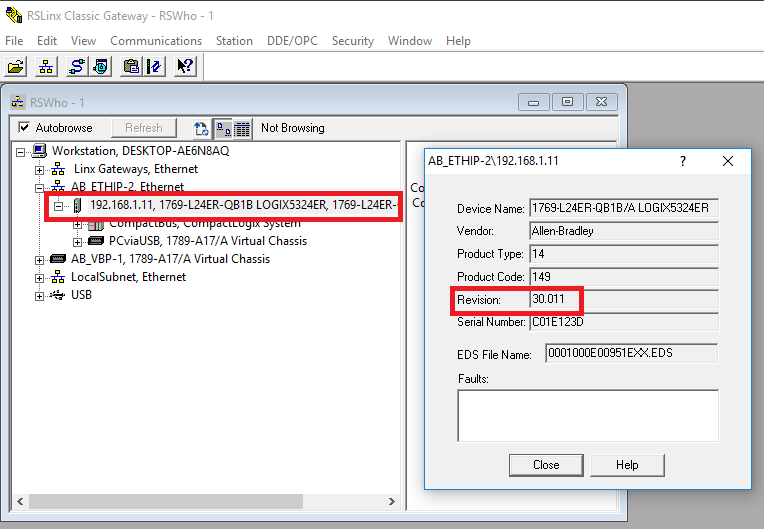Click RSWho window title bar icon

(x=18, y=102)
